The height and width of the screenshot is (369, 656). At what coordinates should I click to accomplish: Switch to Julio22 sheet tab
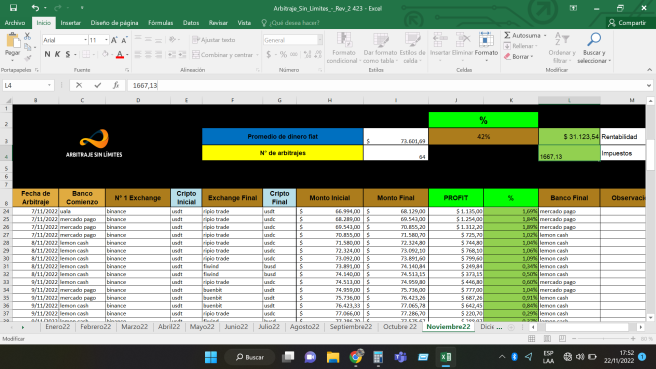269,327
